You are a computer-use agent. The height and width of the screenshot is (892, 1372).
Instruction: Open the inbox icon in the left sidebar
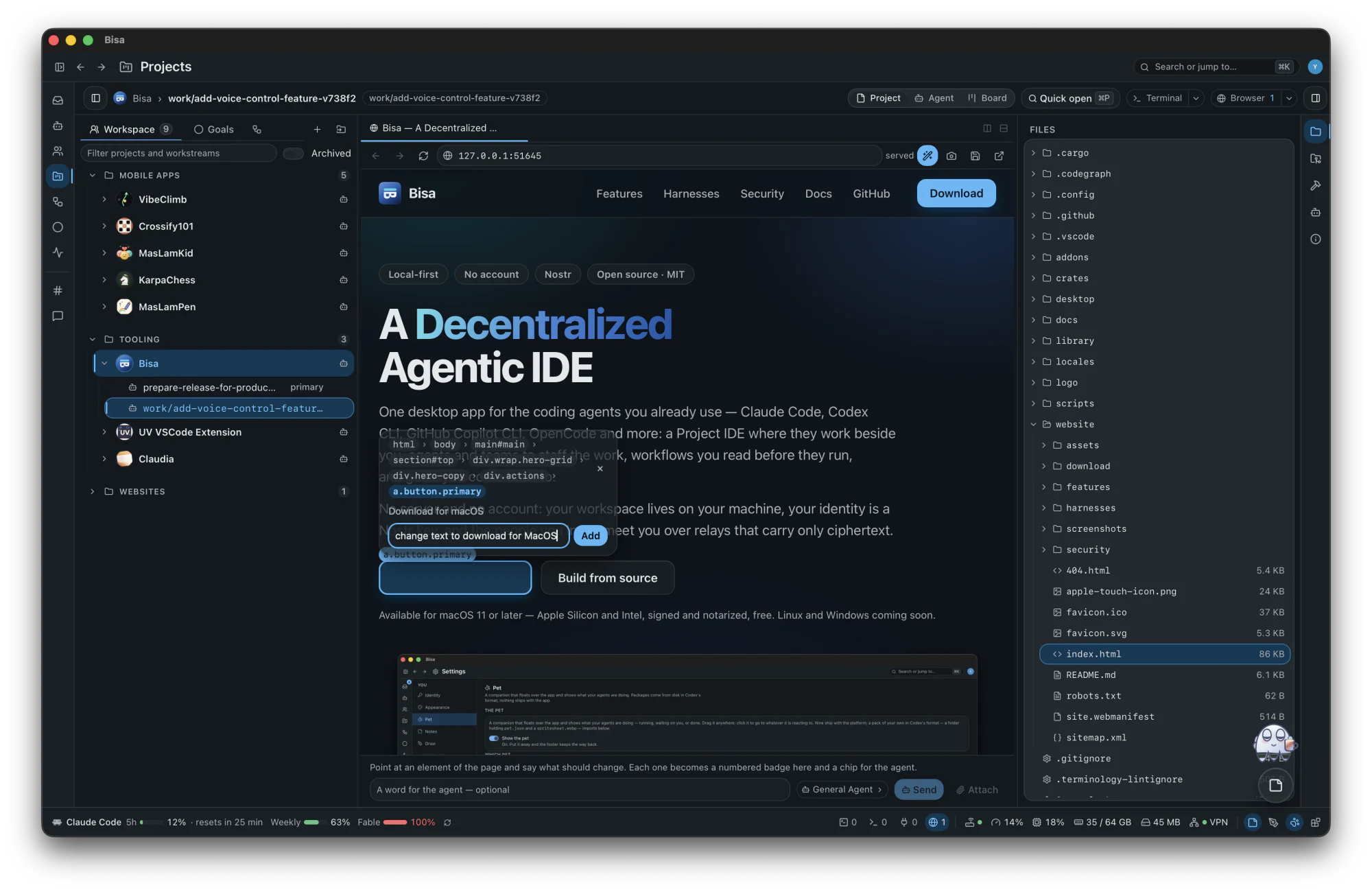click(x=58, y=100)
